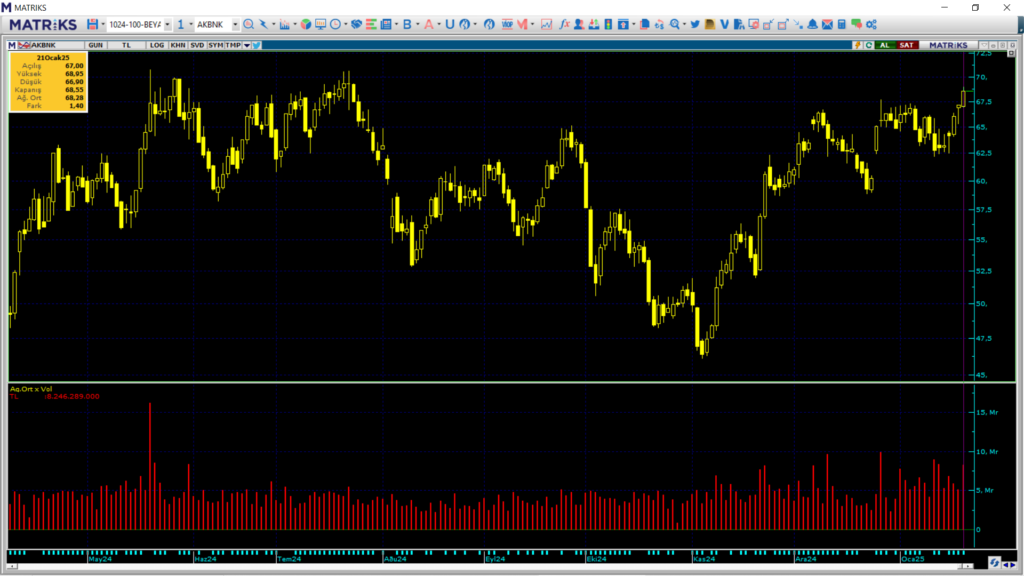Click the alarm bell icon
This screenshot has width=1024, height=576.
click(813, 24)
